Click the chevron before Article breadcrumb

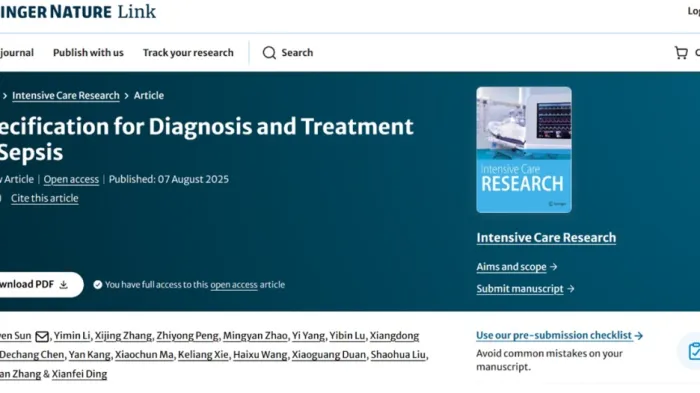pos(127,96)
